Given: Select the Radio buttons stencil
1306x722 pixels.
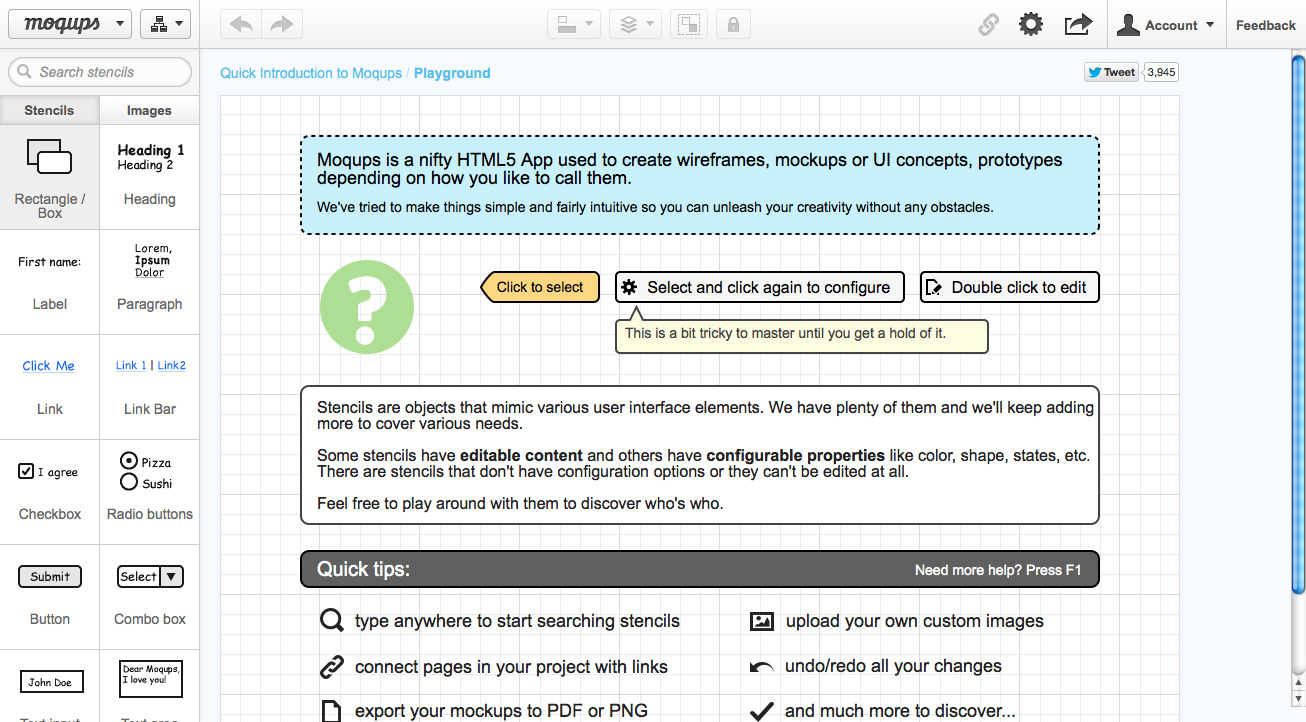Looking at the screenshot, I should pyautogui.click(x=150, y=492).
